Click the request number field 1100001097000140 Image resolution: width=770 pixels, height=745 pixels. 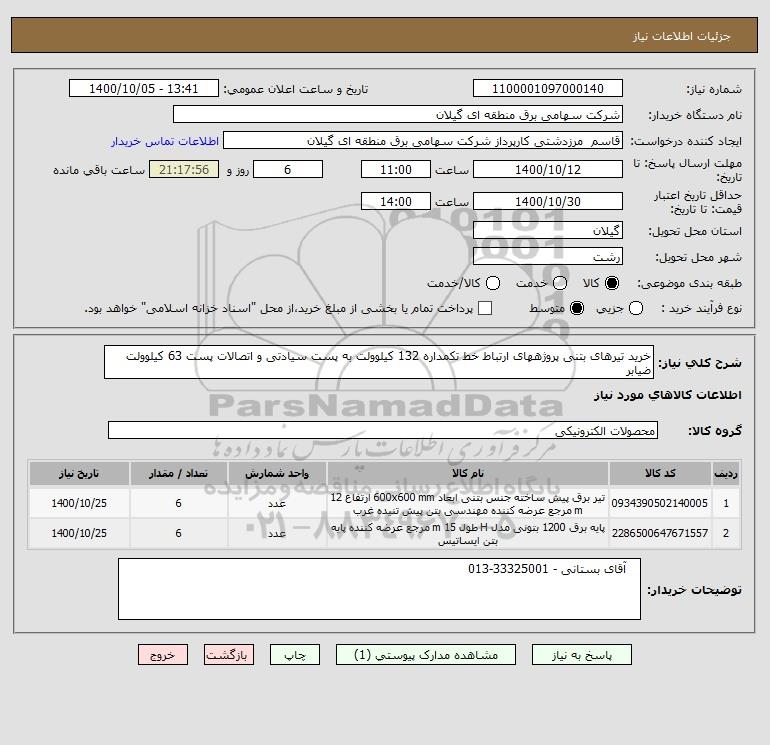pos(548,88)
